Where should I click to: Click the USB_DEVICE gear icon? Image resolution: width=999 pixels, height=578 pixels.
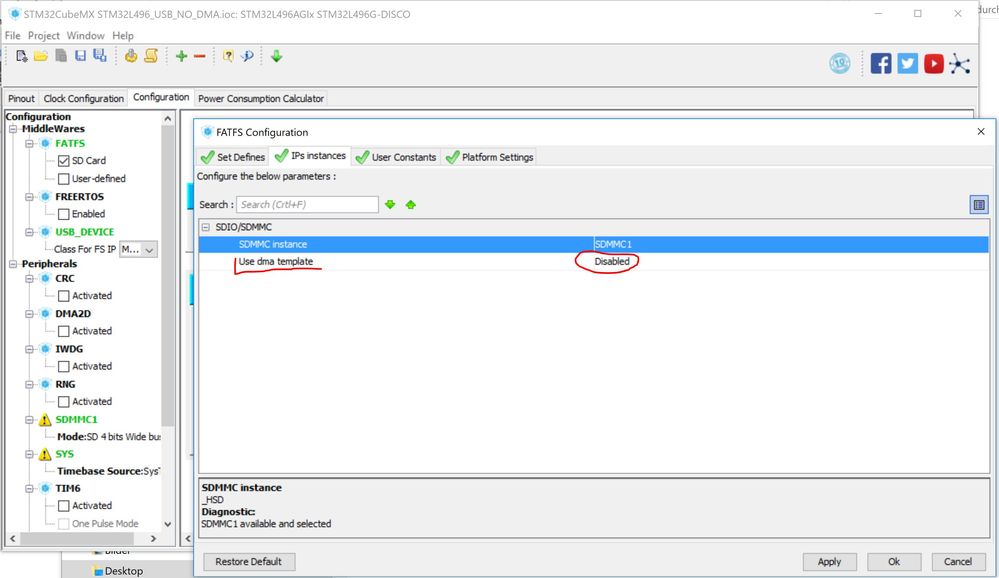click(45, 232)
